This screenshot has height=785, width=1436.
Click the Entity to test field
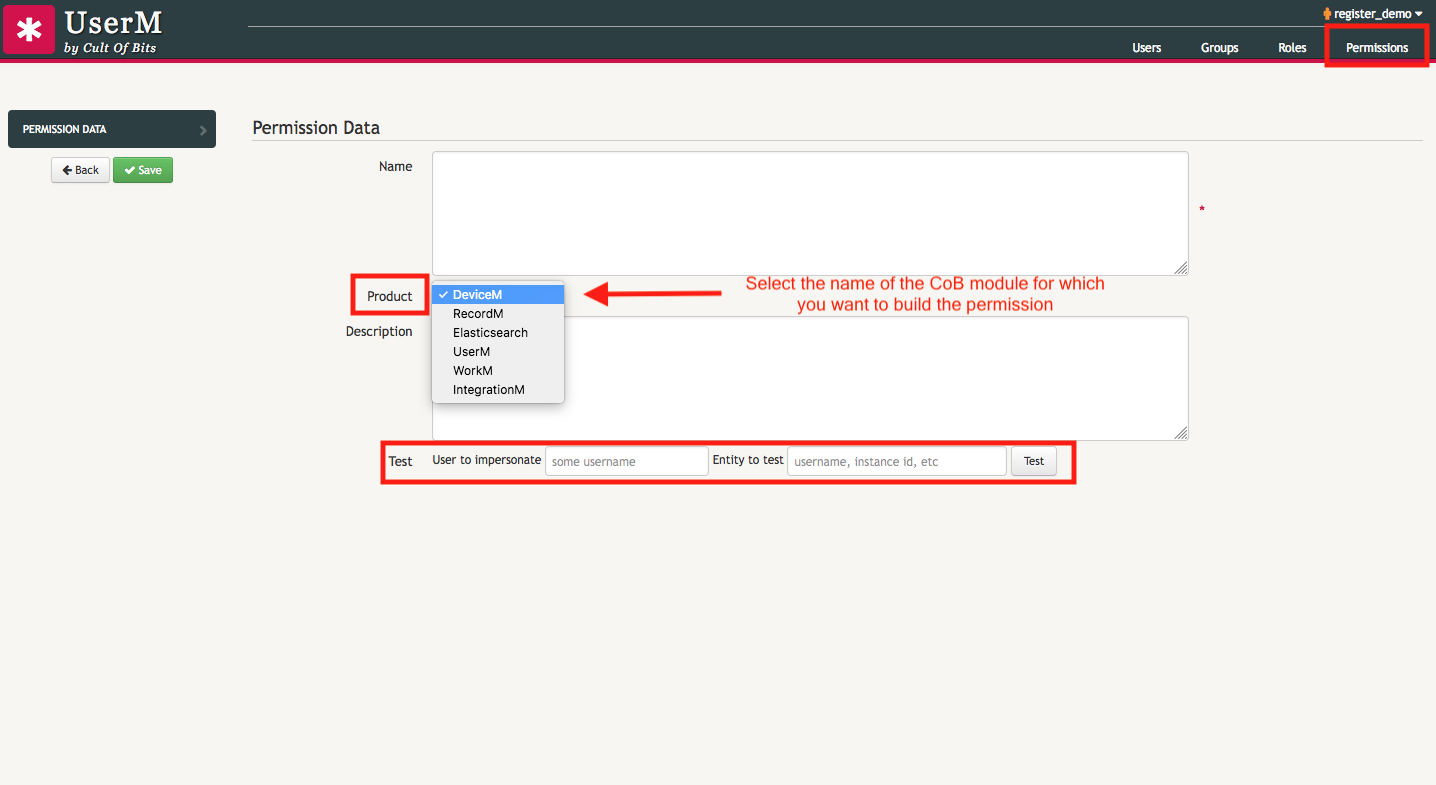click(897, 461)
